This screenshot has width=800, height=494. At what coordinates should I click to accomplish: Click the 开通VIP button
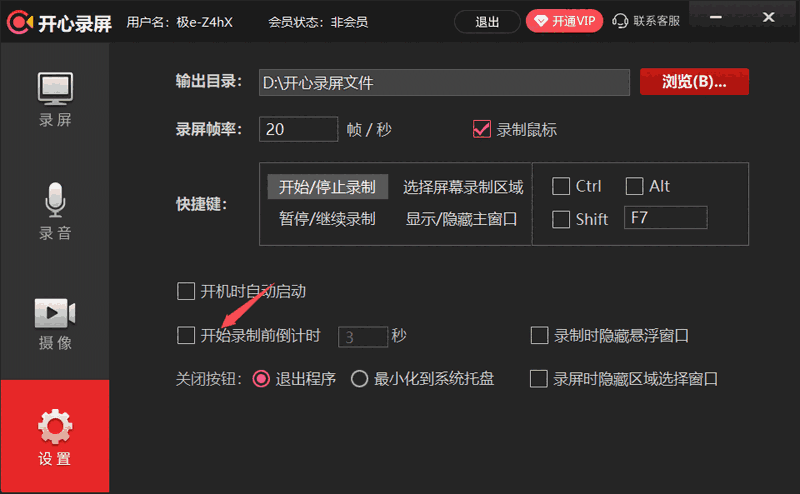click(564, 21)
